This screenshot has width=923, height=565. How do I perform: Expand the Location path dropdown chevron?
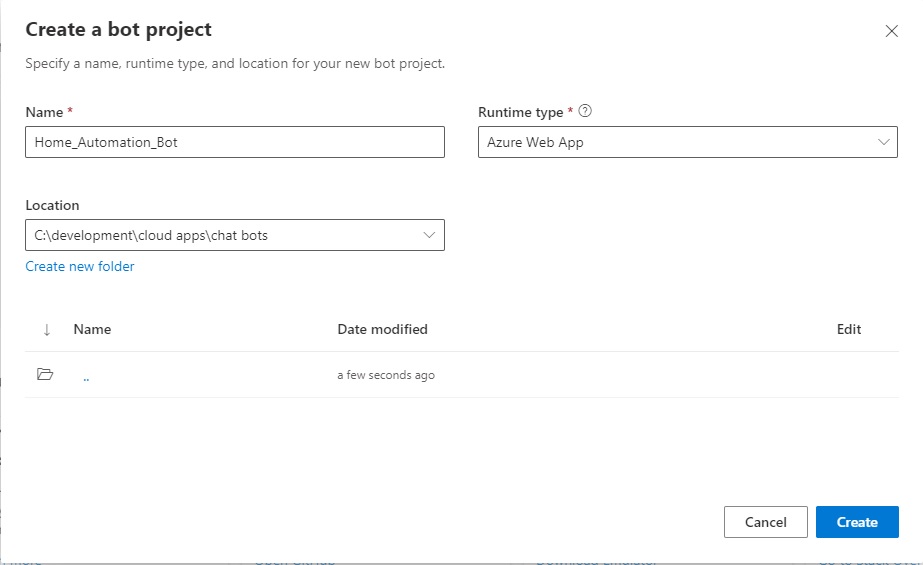point(430,235)
